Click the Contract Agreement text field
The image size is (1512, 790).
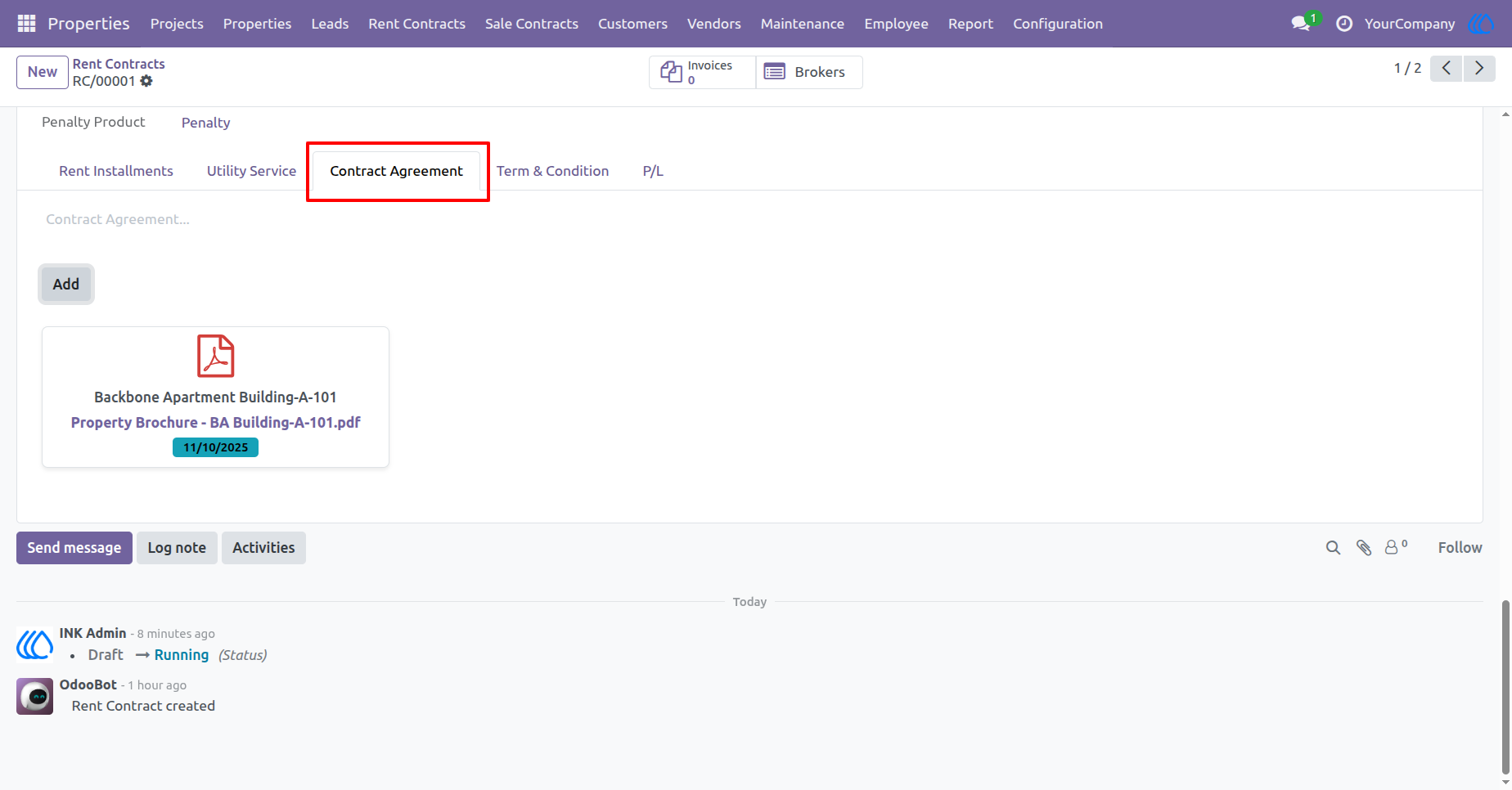coord(749,219)
